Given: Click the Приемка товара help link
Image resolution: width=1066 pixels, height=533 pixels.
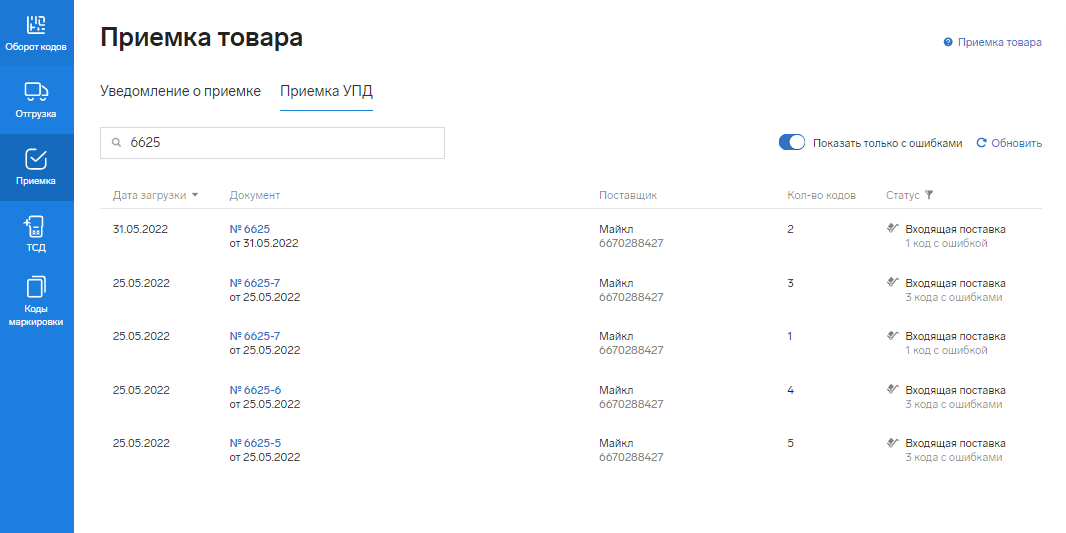Looking at the screenshot, I should pos(999,42).
